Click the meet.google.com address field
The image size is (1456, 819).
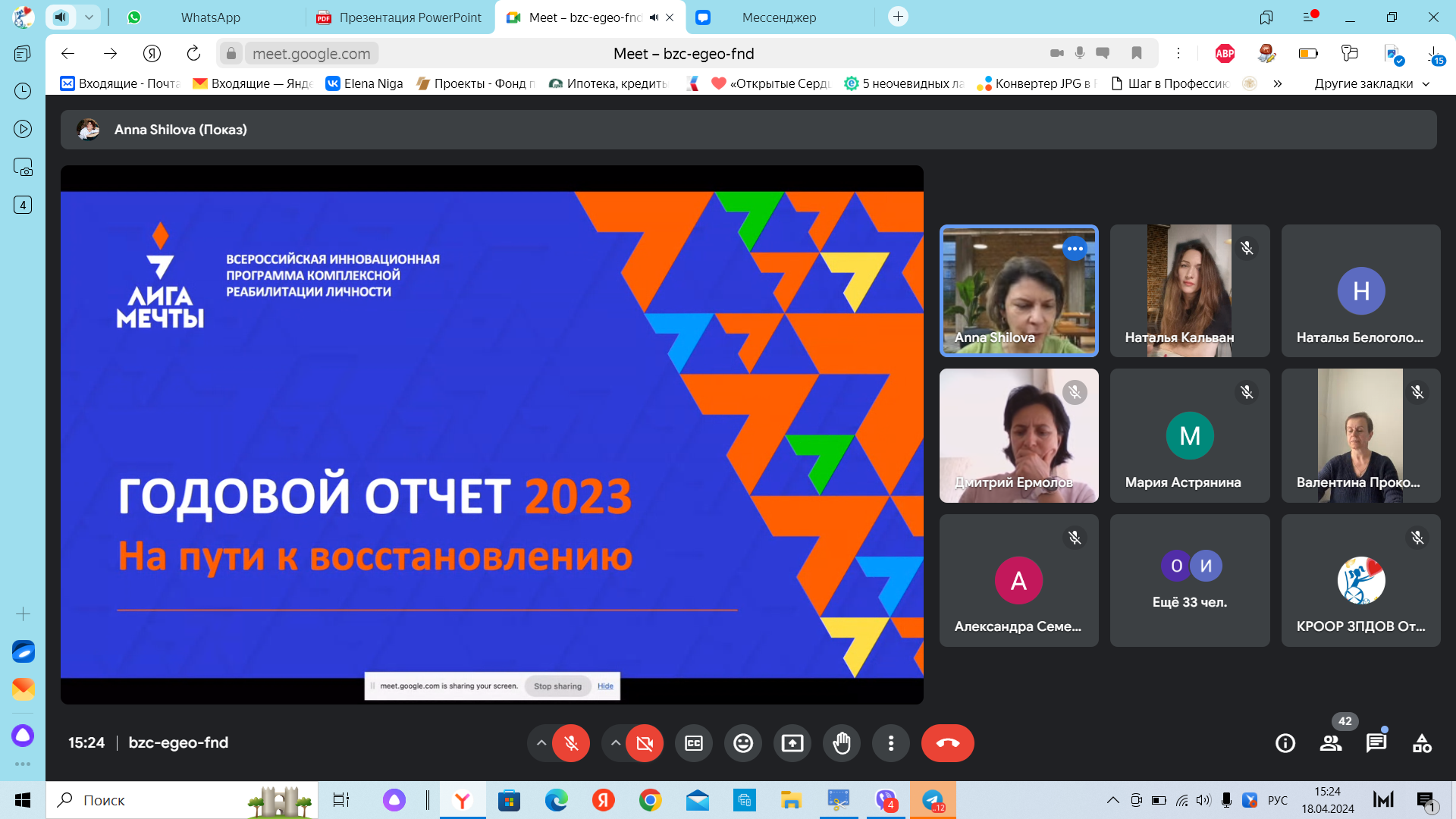(312, 53)
